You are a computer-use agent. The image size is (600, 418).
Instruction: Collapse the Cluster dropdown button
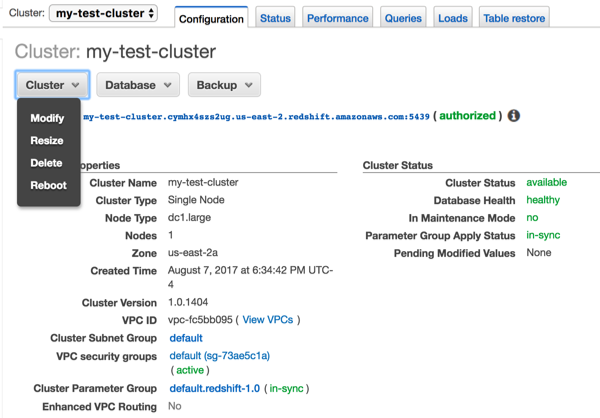(52, 85)
